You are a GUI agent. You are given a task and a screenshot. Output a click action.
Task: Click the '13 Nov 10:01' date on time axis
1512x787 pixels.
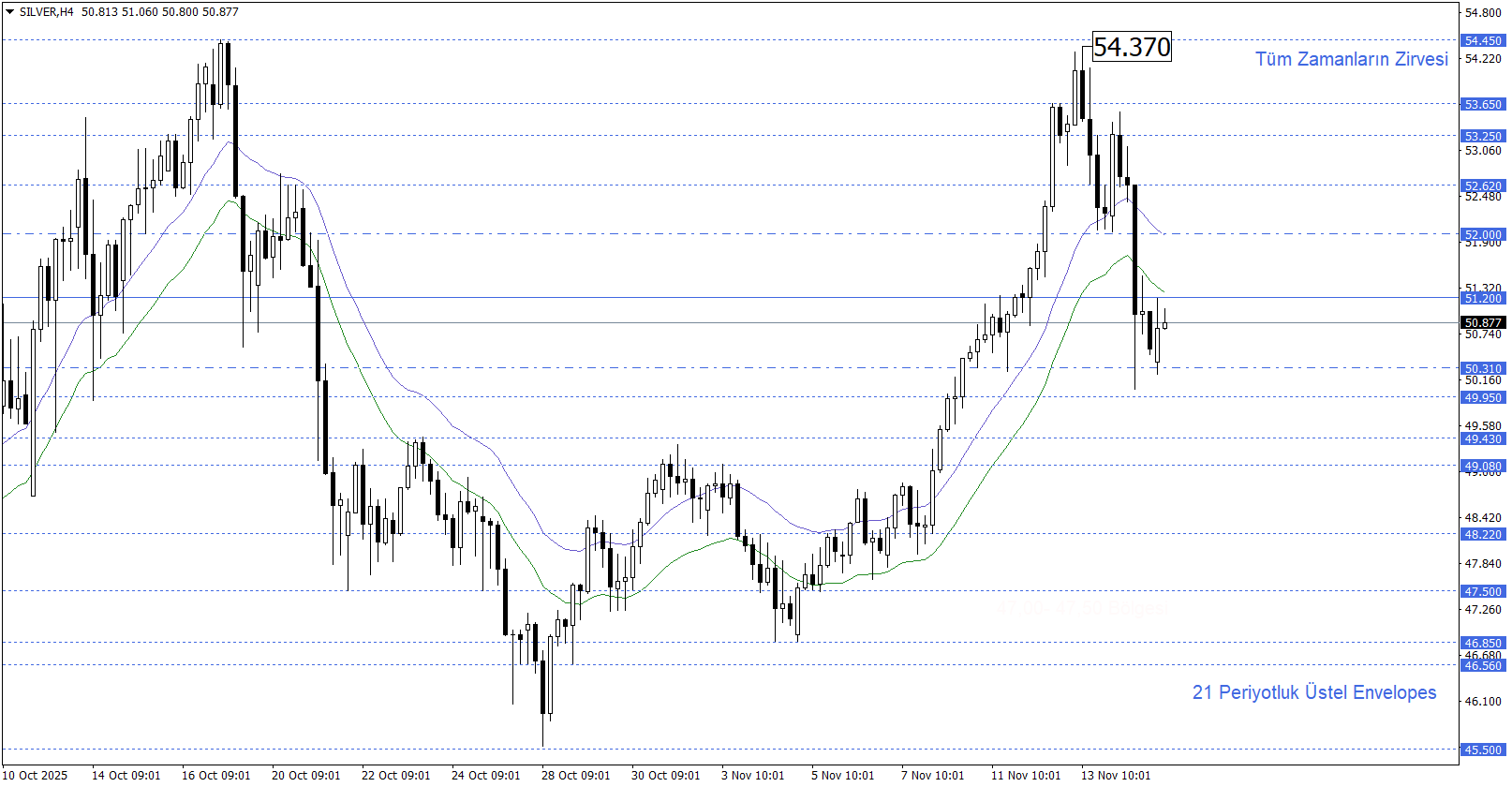tap(1115, 776)
